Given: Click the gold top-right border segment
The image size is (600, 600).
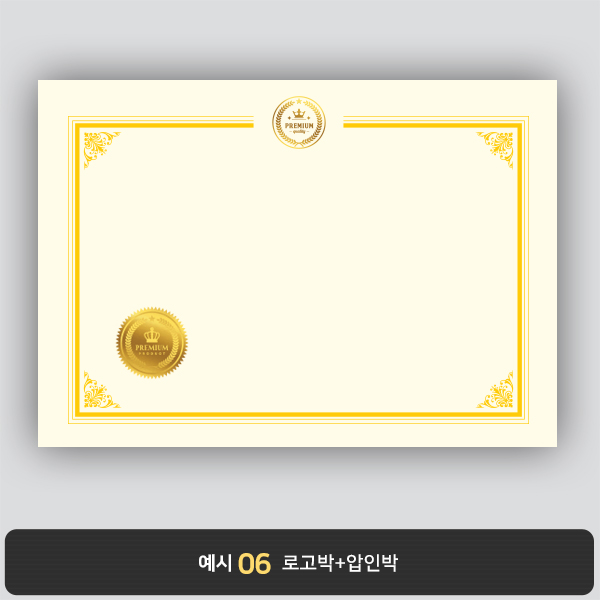Looking at the screenshot, I should coord(433,126).
